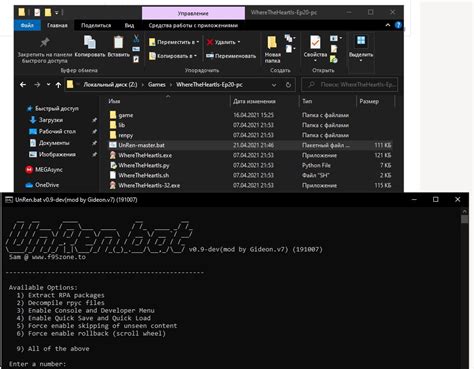Click the scissors cut icon
This screenshot has height=369, width=474.
(x=136, y=38)
